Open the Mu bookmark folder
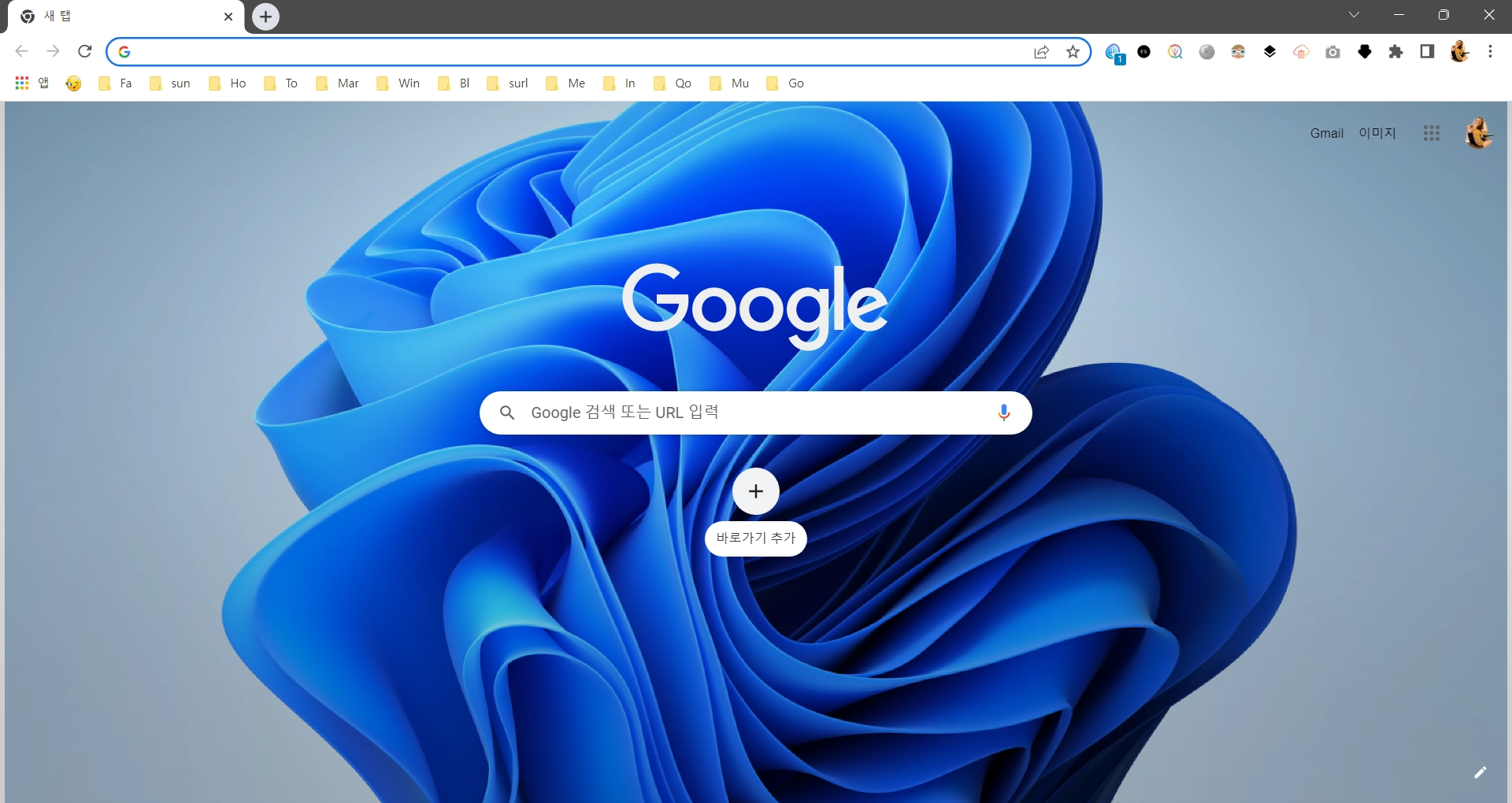Viewport: 1512px width, 803px height. click(729, 83)
